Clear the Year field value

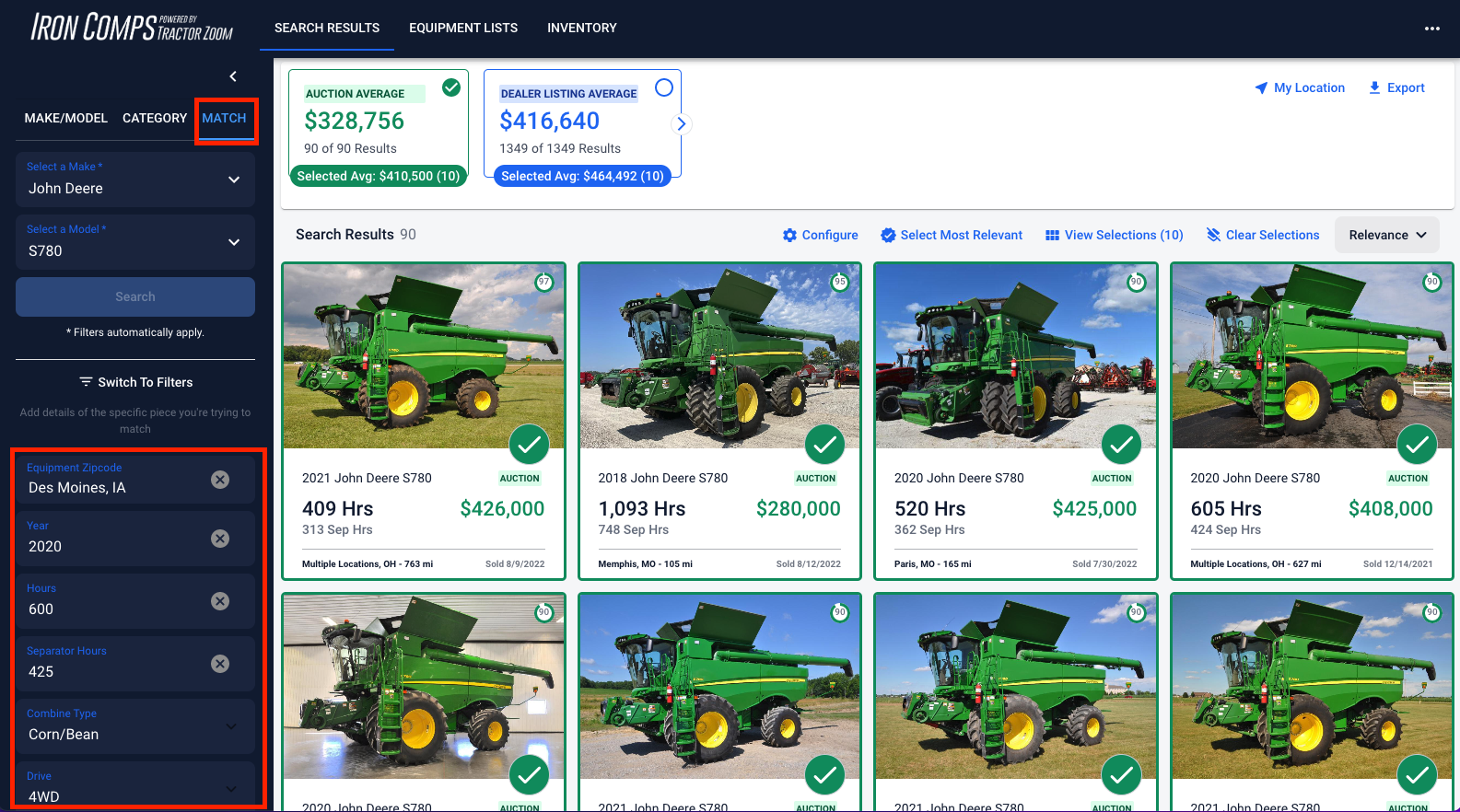click(x=220, y=538)
